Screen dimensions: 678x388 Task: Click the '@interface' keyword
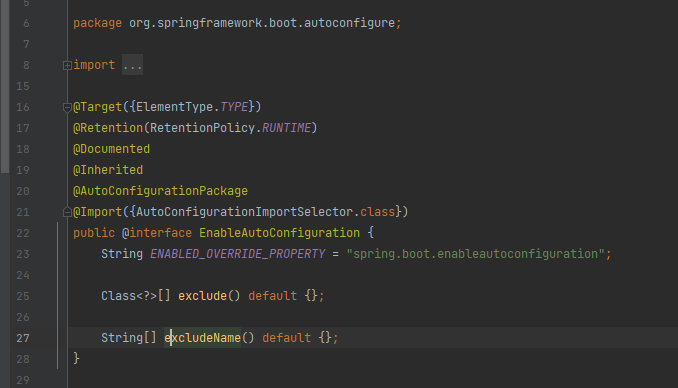pyautogui.click(x=157, y=233)
